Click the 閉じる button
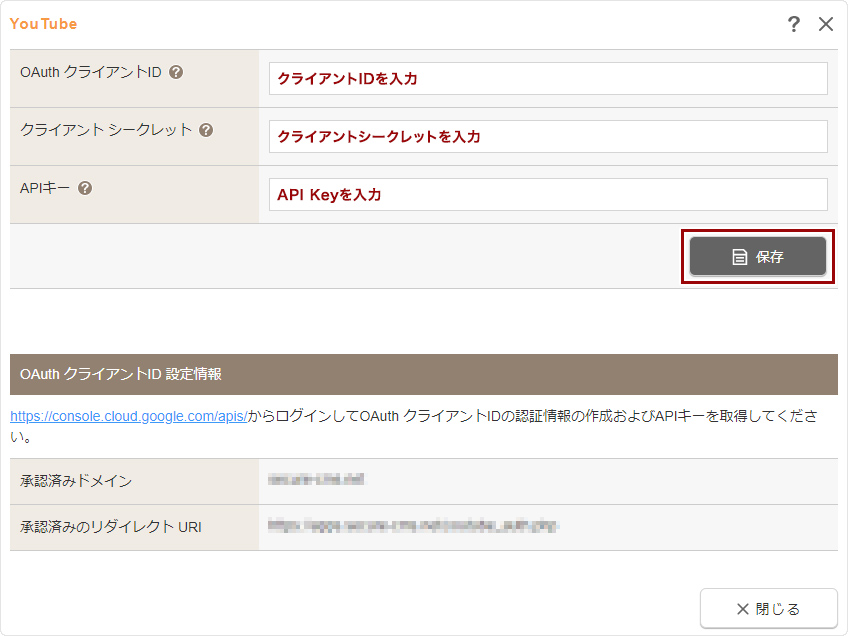The width and height of the screenshot is (848, 636). pyautogui.click(x=768, y=609)
